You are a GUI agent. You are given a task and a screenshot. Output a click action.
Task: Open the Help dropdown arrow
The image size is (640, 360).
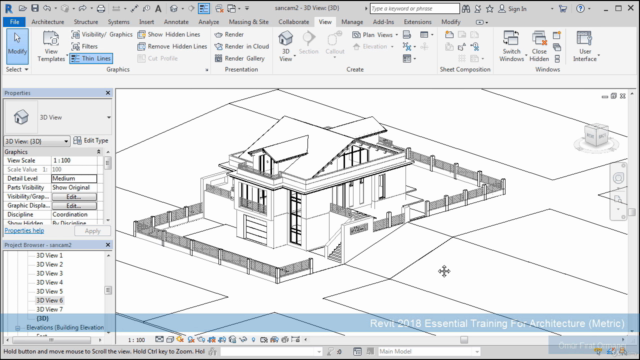tap(589, 9)
